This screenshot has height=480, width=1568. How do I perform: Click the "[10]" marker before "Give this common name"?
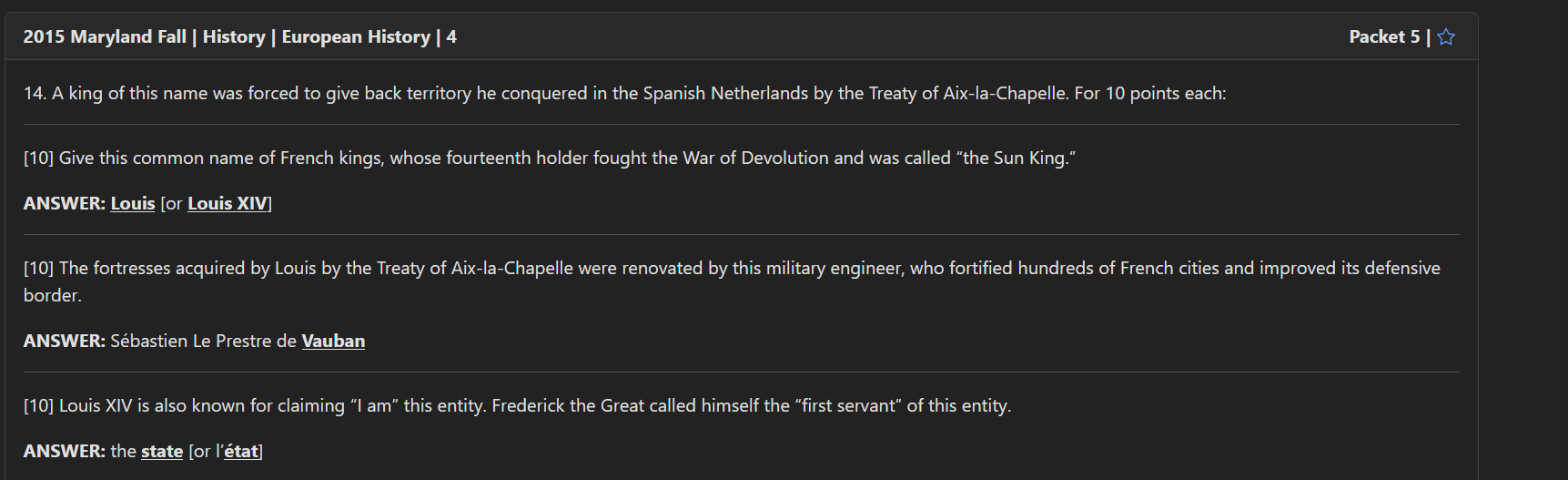pyautogui.click(x=38, y=158)
